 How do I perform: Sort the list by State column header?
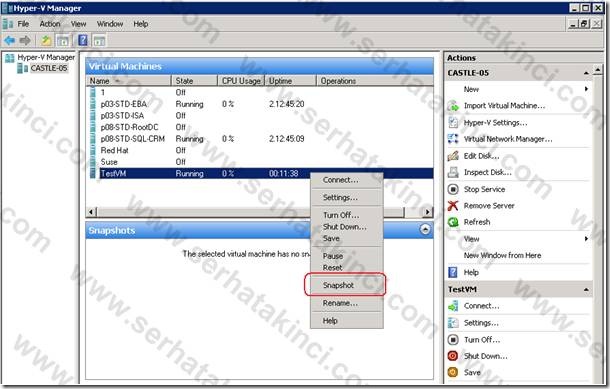194,81
